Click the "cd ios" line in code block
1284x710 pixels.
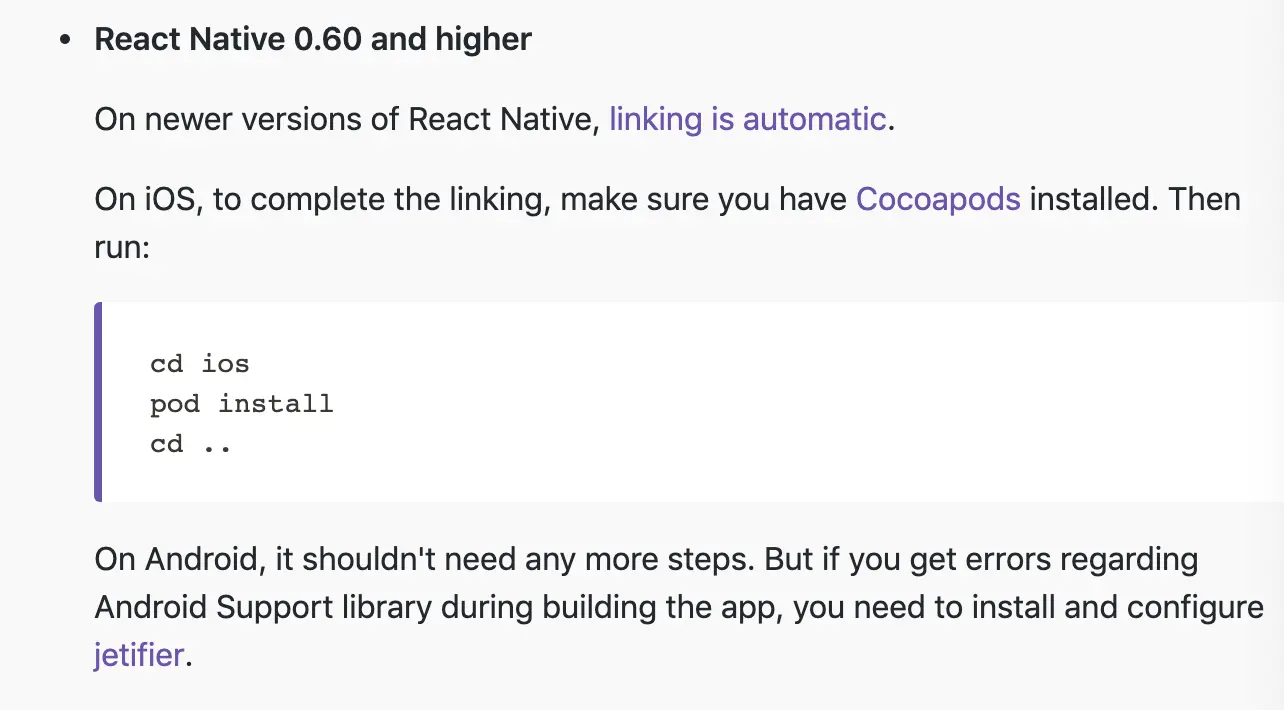point(199,363)
